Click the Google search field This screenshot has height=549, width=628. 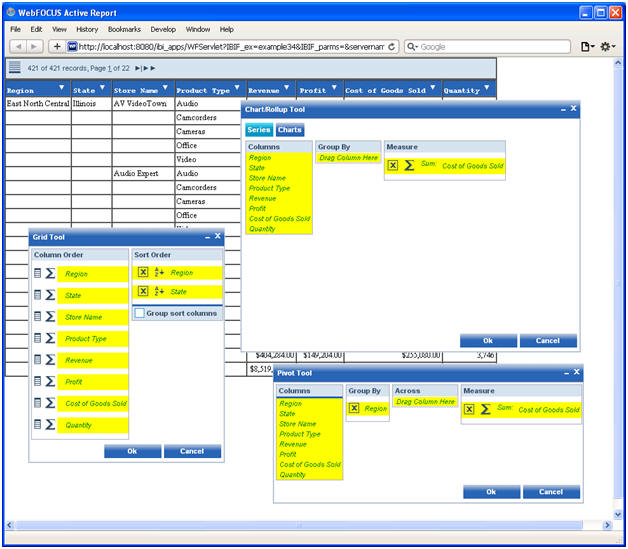click(487, 47)
